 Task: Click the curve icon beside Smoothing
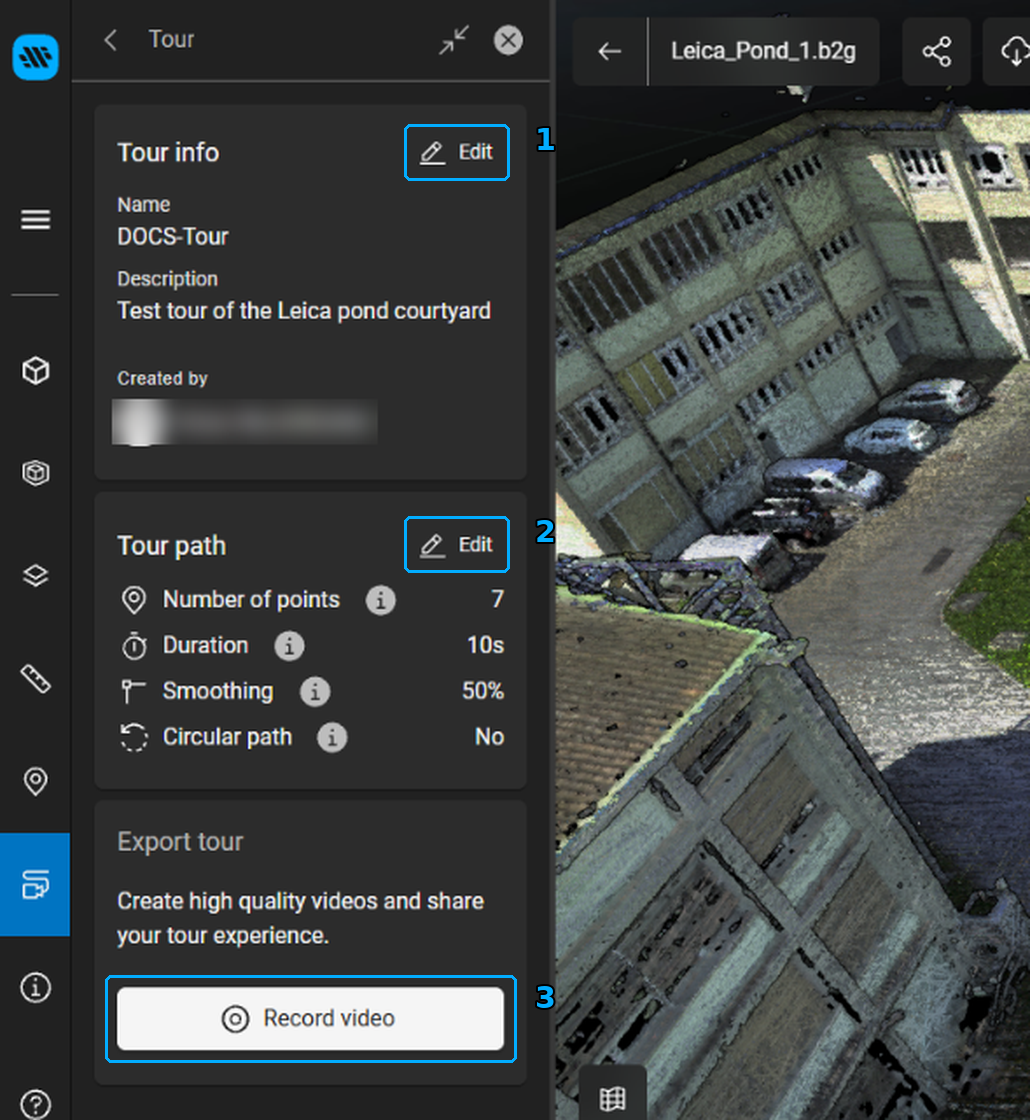(133, 691)
